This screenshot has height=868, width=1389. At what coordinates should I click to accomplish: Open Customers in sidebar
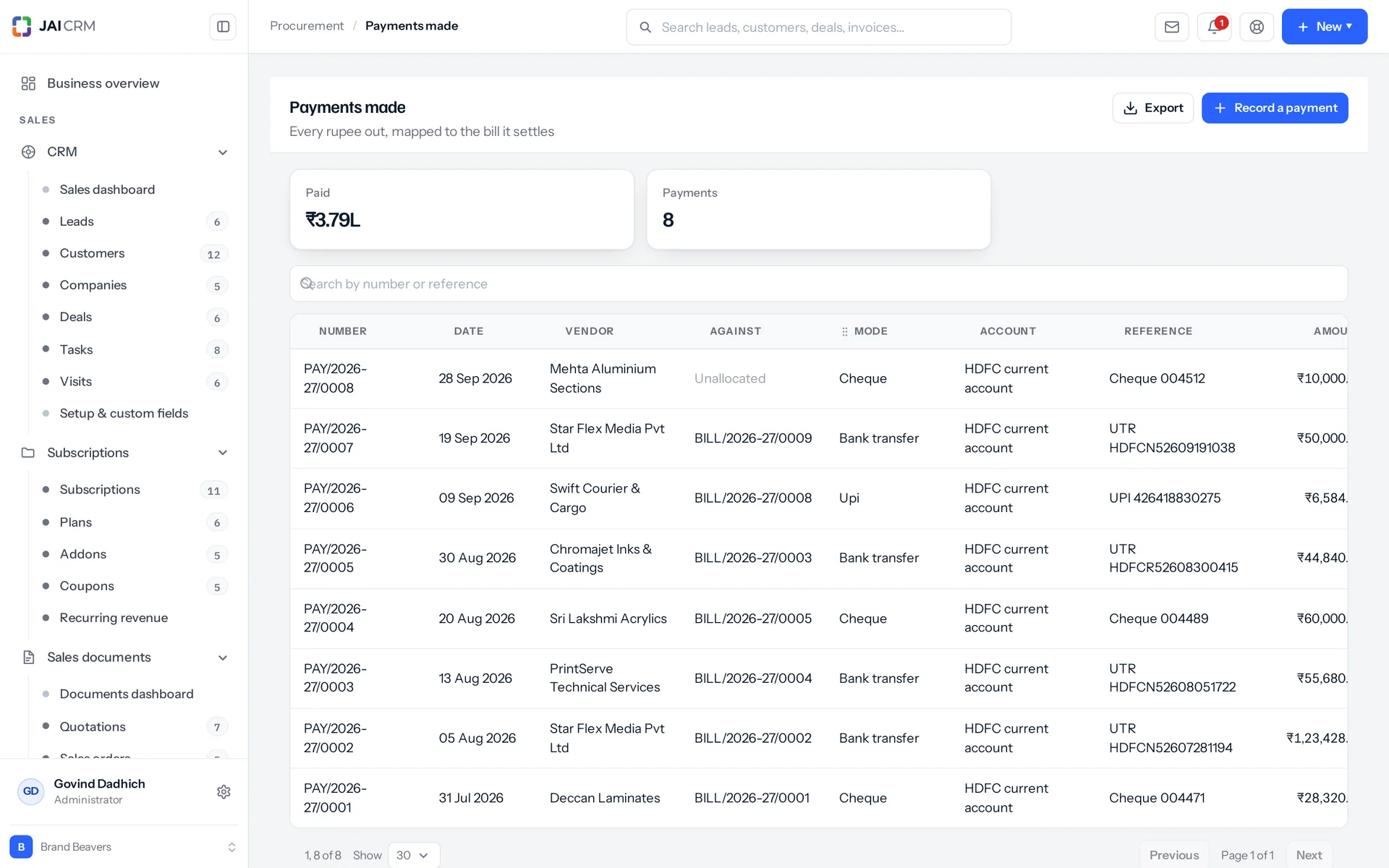tap(92, 253)
